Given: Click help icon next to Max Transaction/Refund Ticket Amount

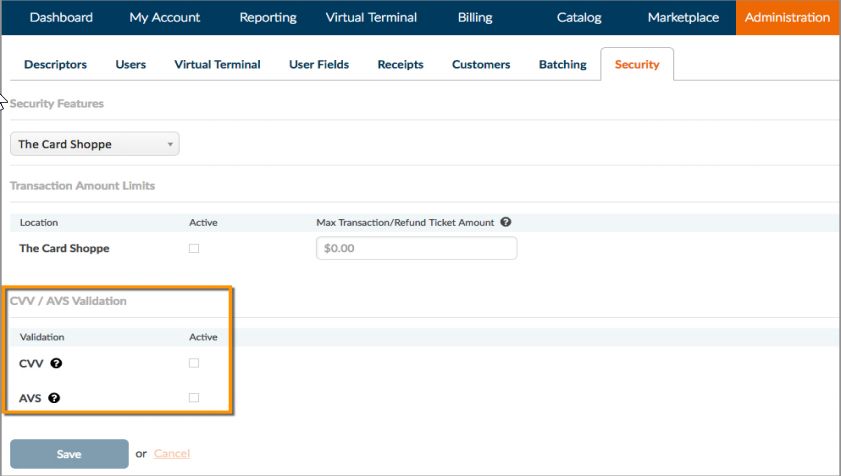Looking at the screenshot, I should click(x=506, y=222).
